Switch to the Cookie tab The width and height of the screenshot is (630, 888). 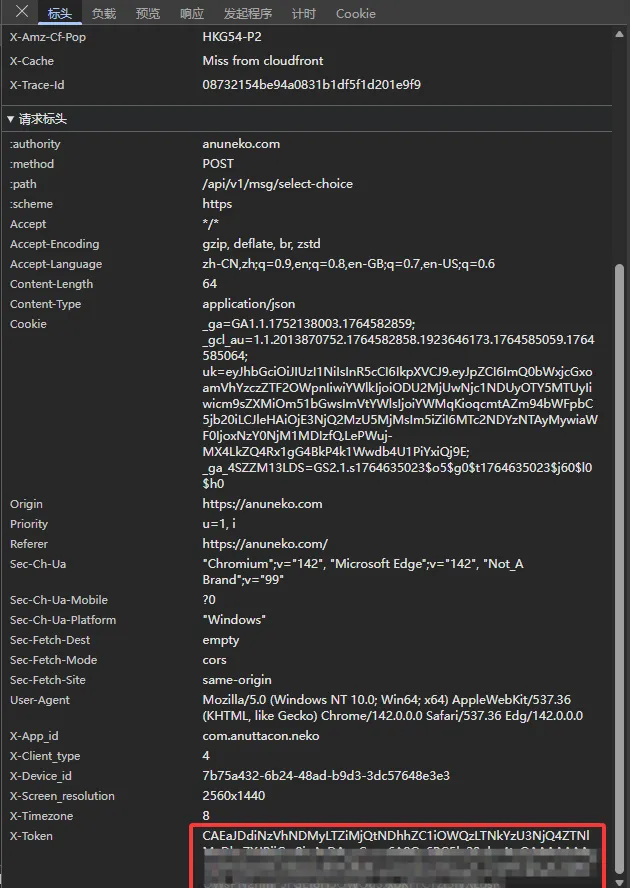click(x=356, y=14)
